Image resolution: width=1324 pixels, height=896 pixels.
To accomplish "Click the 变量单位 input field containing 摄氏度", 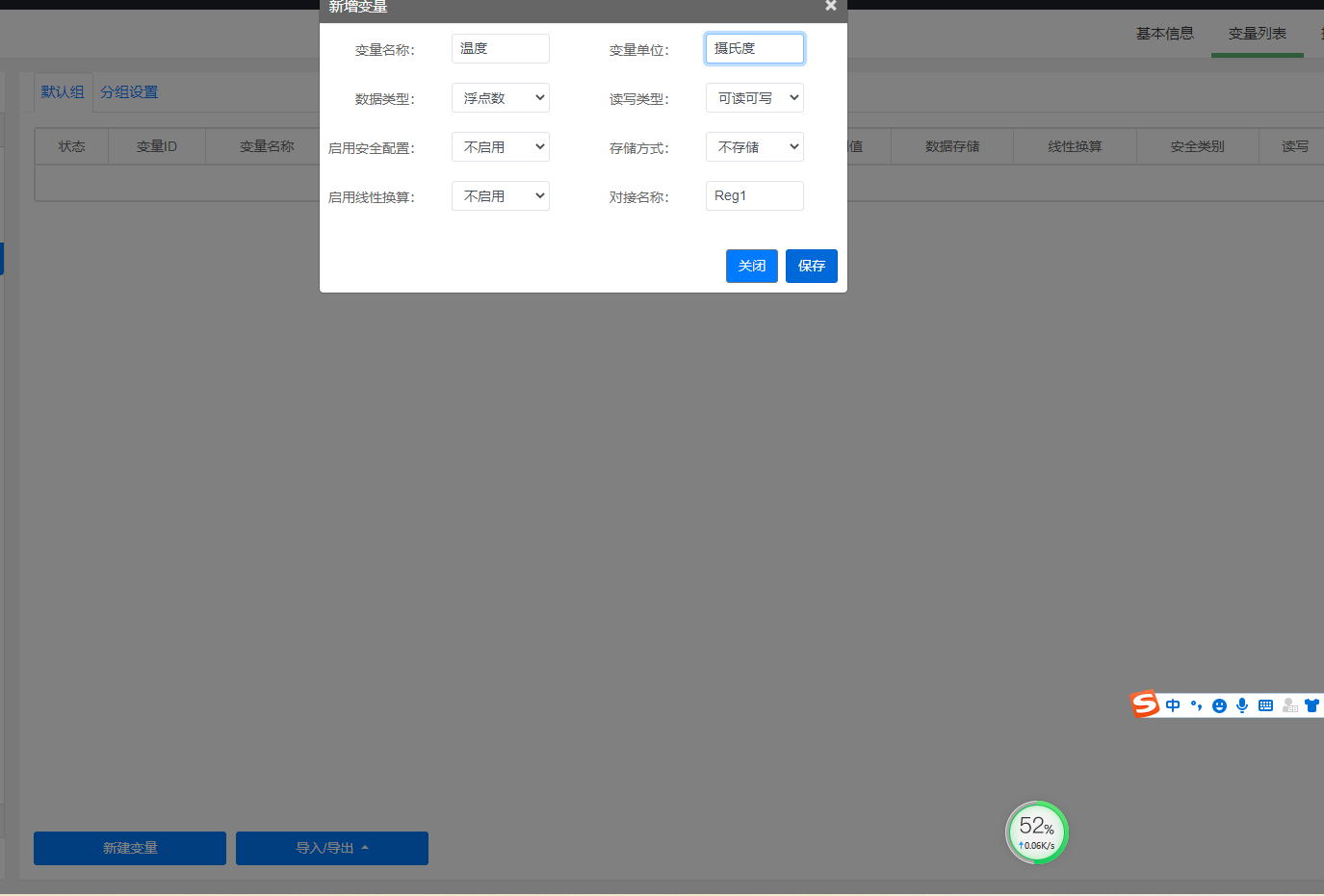I will pyautogui.click(x=755, y=48).
